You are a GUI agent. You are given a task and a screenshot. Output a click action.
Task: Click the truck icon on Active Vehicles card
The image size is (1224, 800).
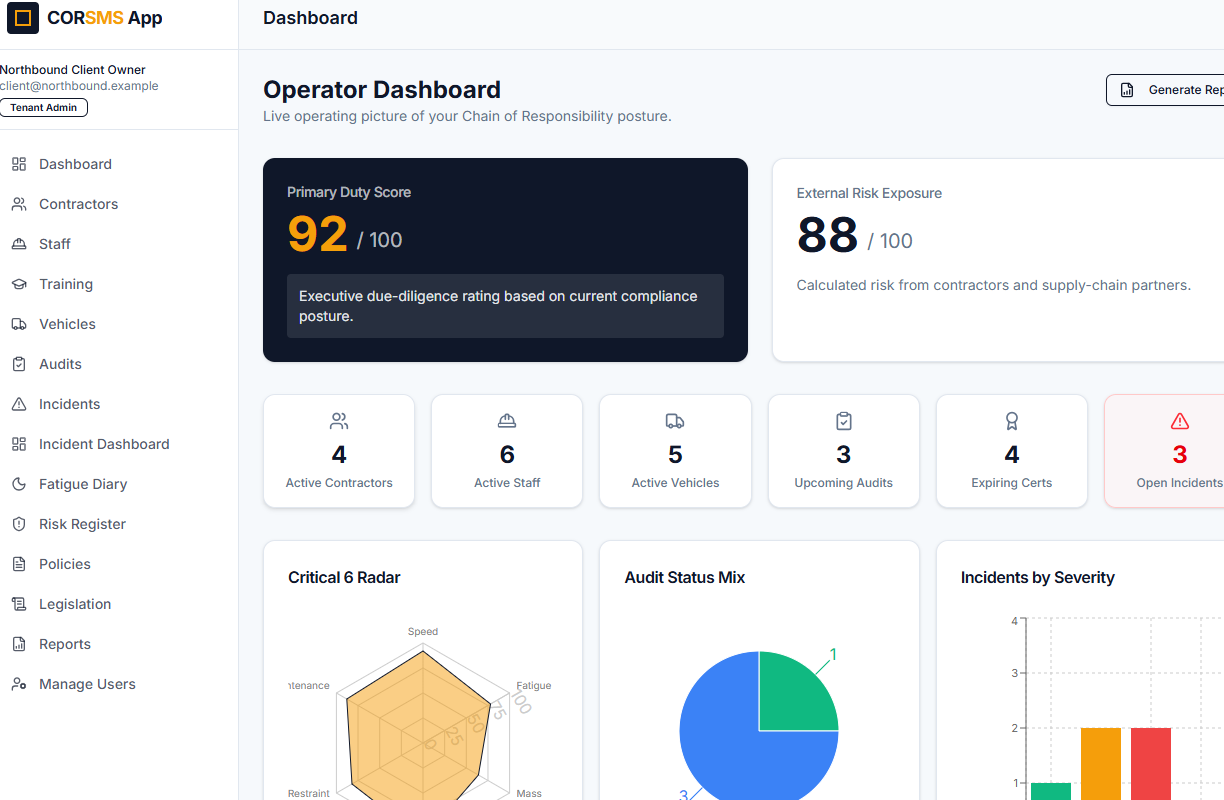pyautogui.click(x=675, y=421)
